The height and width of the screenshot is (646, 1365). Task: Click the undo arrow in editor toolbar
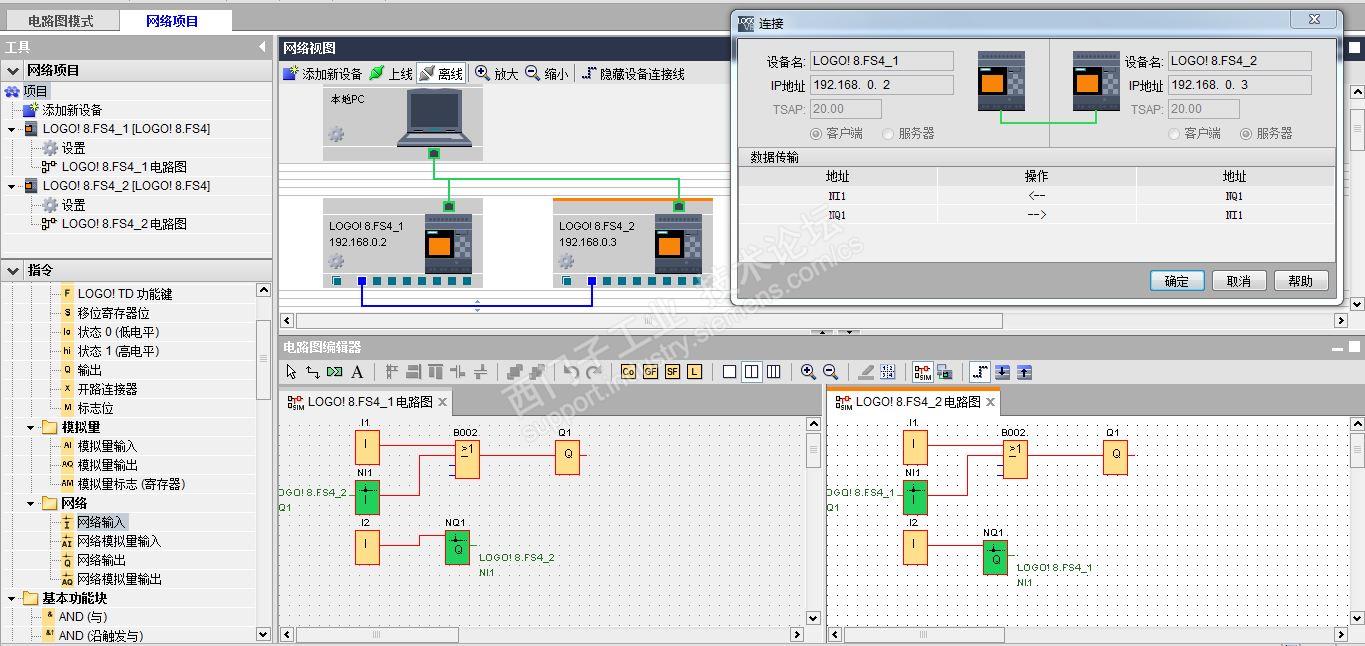pyautogui.click(x=571, y=372)
